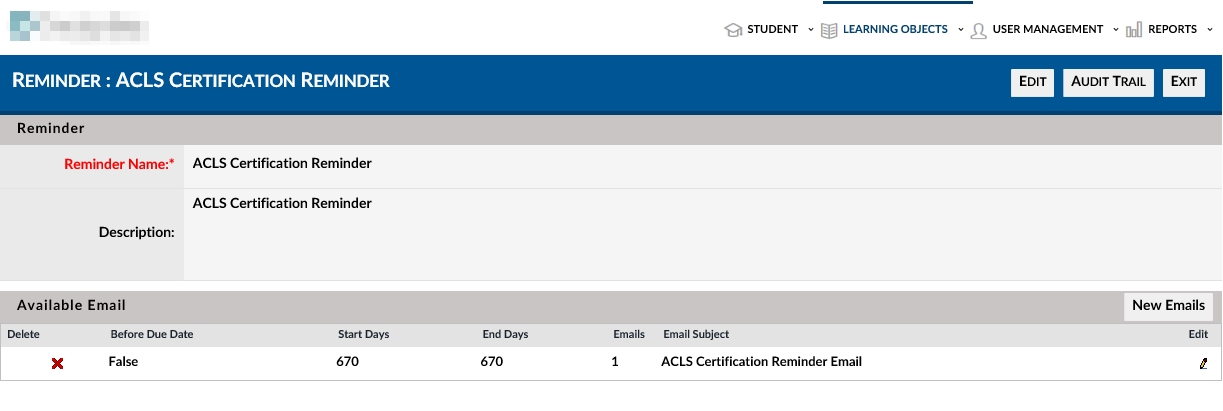The image size is (1223, 411).
Task: Create New Emails for the reminder
Action: click(x=1168, y=306)
